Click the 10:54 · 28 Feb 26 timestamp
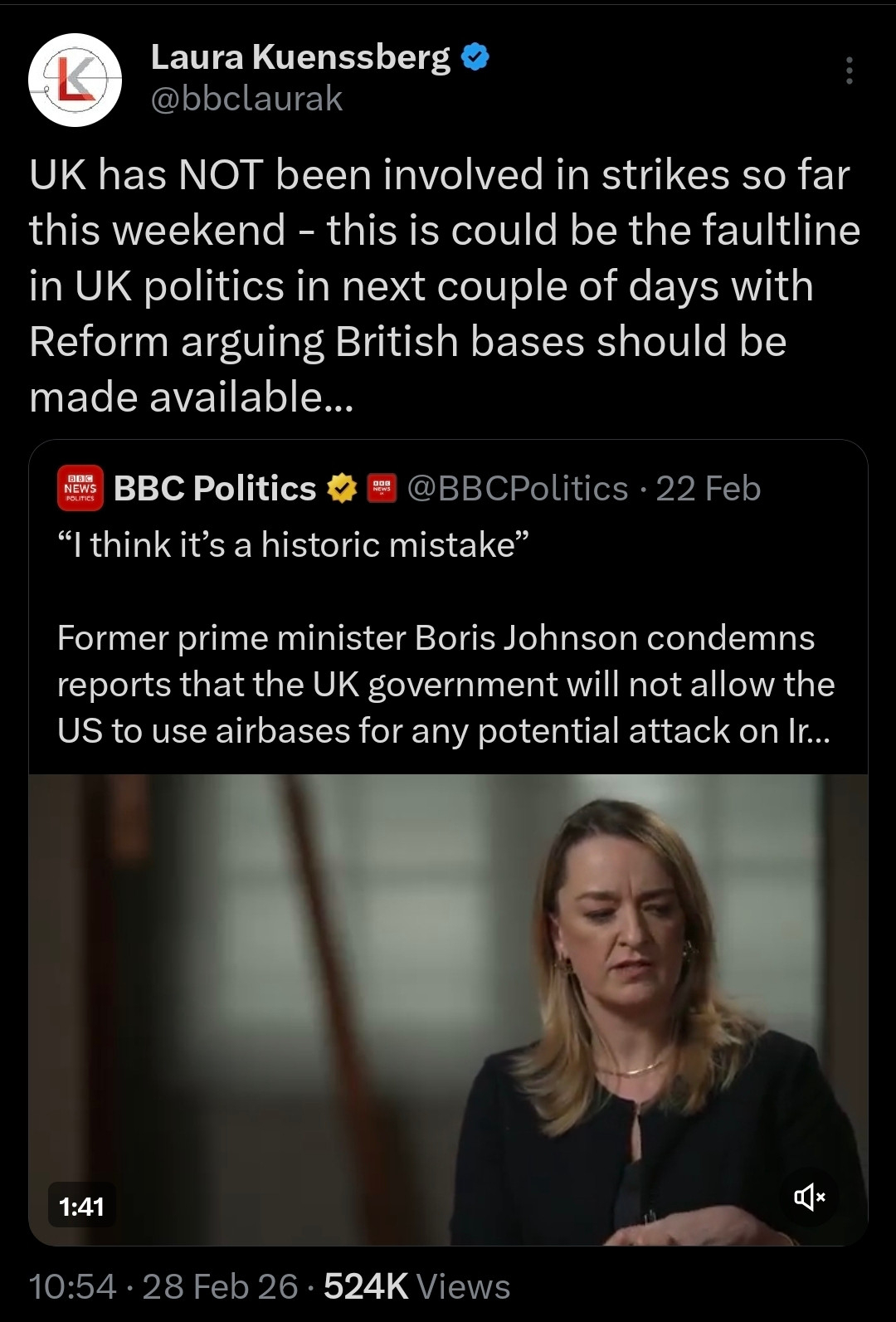 [x=163, y=1286]
